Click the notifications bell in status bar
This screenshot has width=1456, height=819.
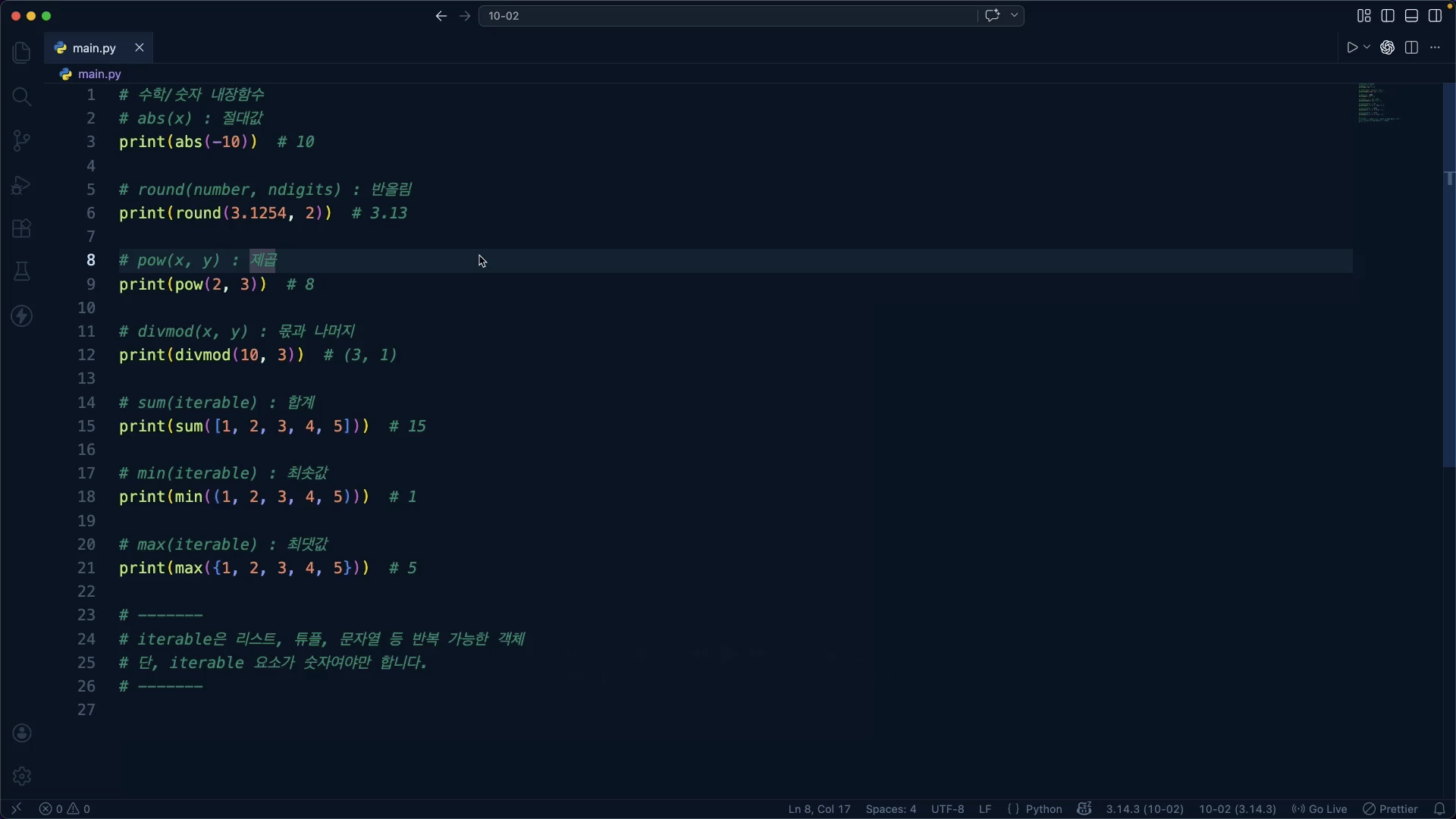[x=1439, y=809]
